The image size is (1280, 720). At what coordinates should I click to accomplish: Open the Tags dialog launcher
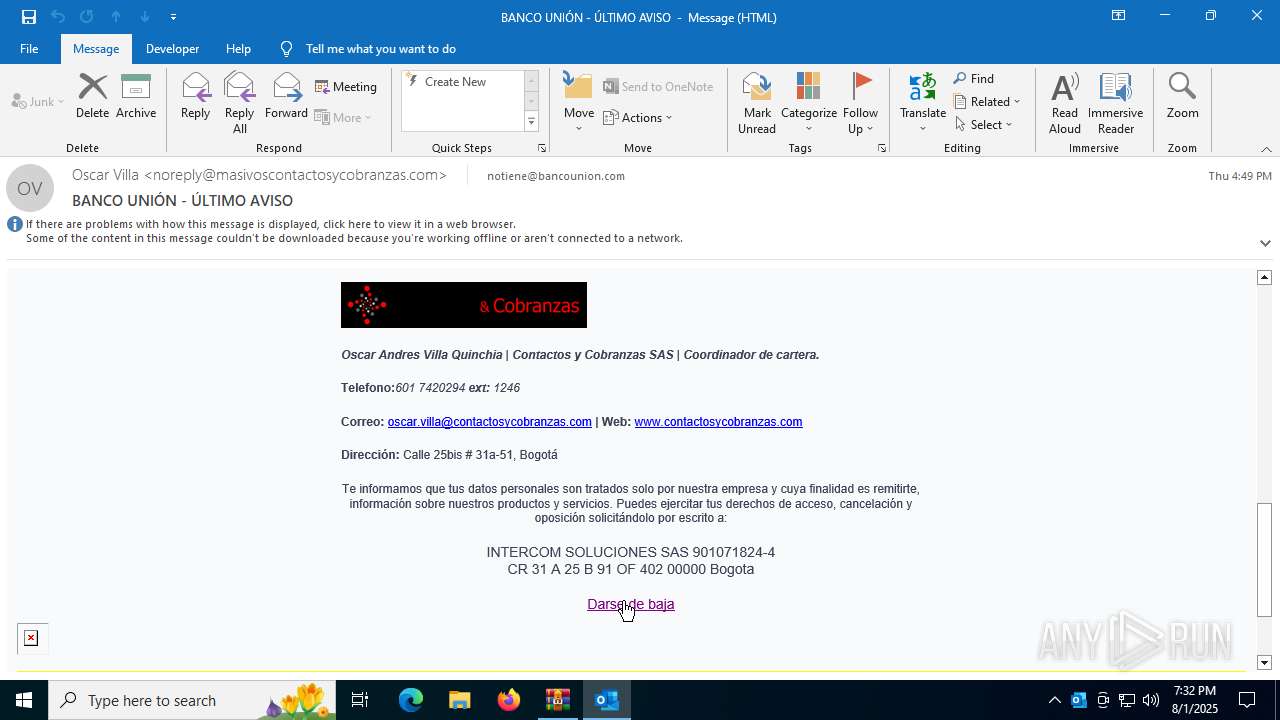(x=882, y=148)
